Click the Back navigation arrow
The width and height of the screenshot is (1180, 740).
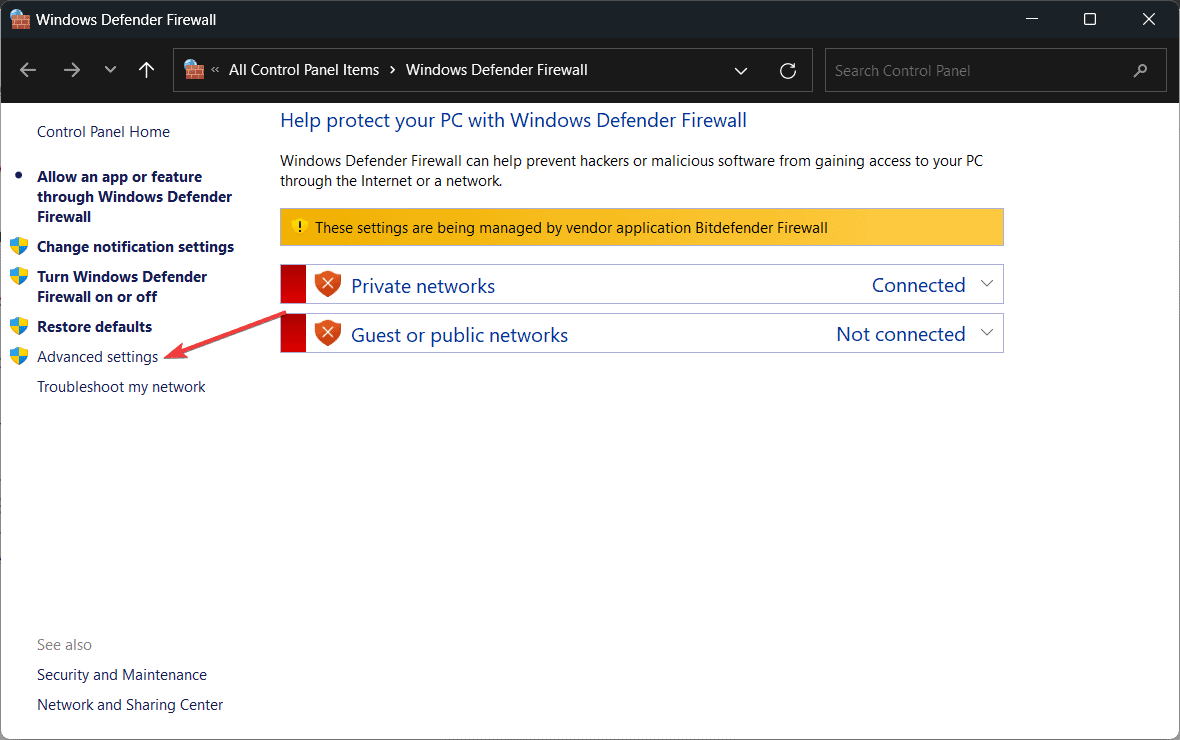(x=28, y=70)
